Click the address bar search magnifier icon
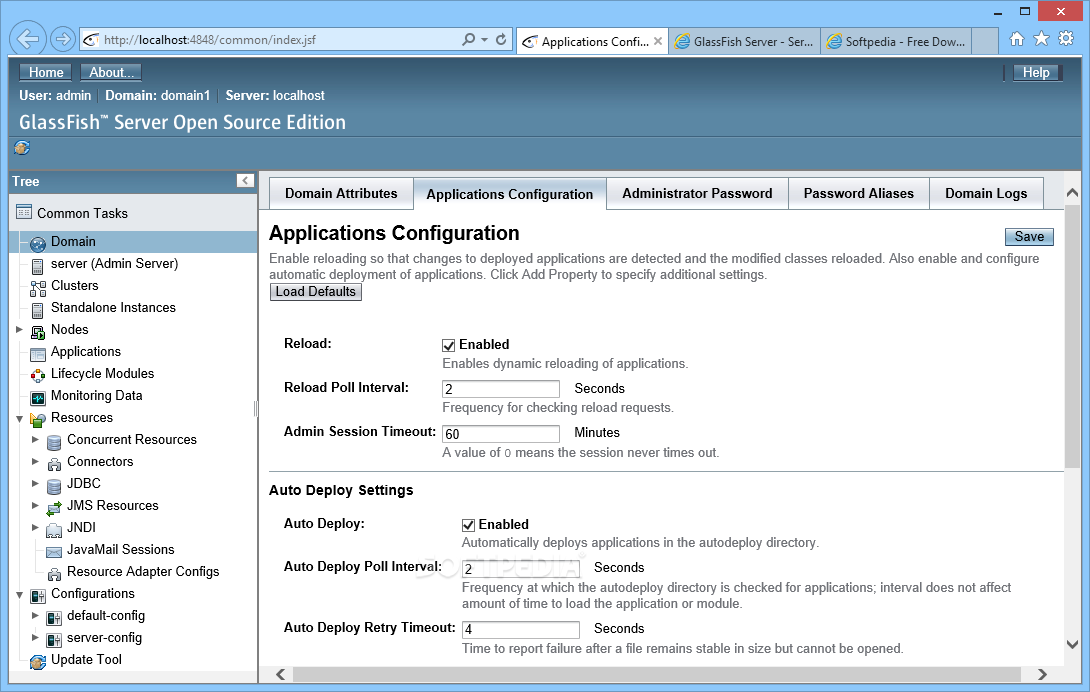The height and width of the screenshot is (692, 1090). [469, 40]
